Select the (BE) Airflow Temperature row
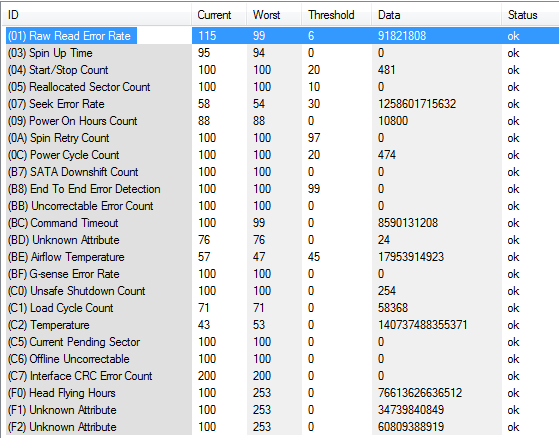Viewport: 559px width, 438px height. 281,257
